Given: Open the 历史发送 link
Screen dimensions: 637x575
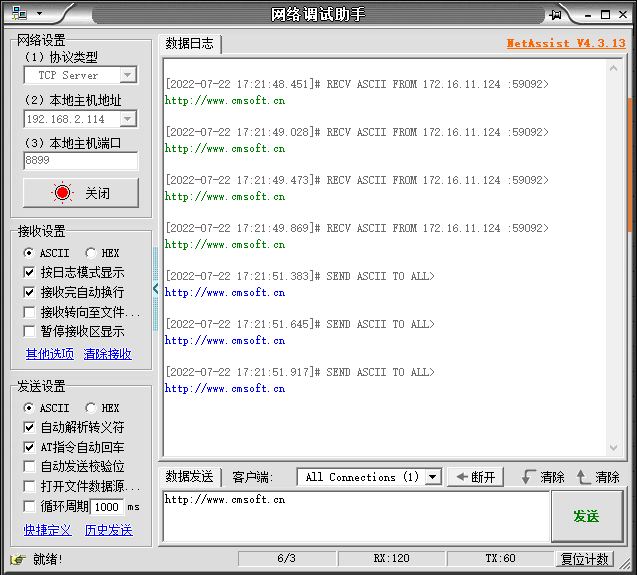Looking at the screenshot, I should (x=108, y=530).
